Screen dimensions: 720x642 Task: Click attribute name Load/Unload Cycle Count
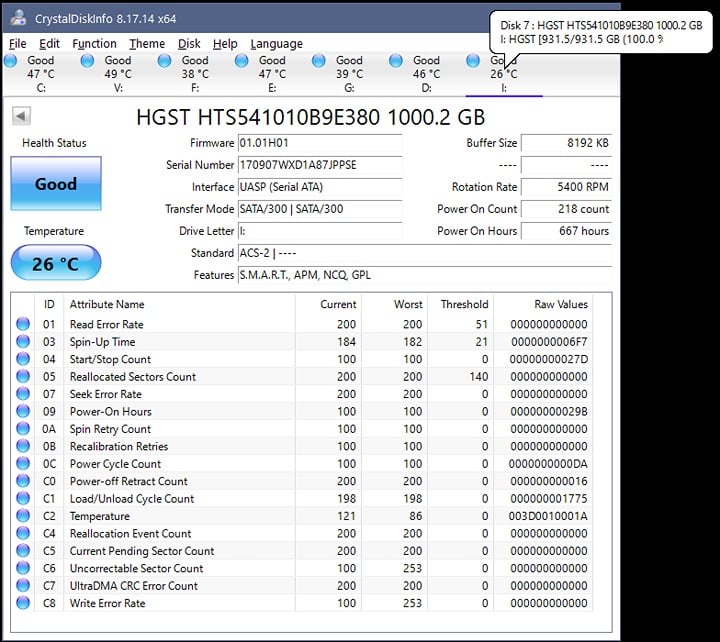pos(132,499)
